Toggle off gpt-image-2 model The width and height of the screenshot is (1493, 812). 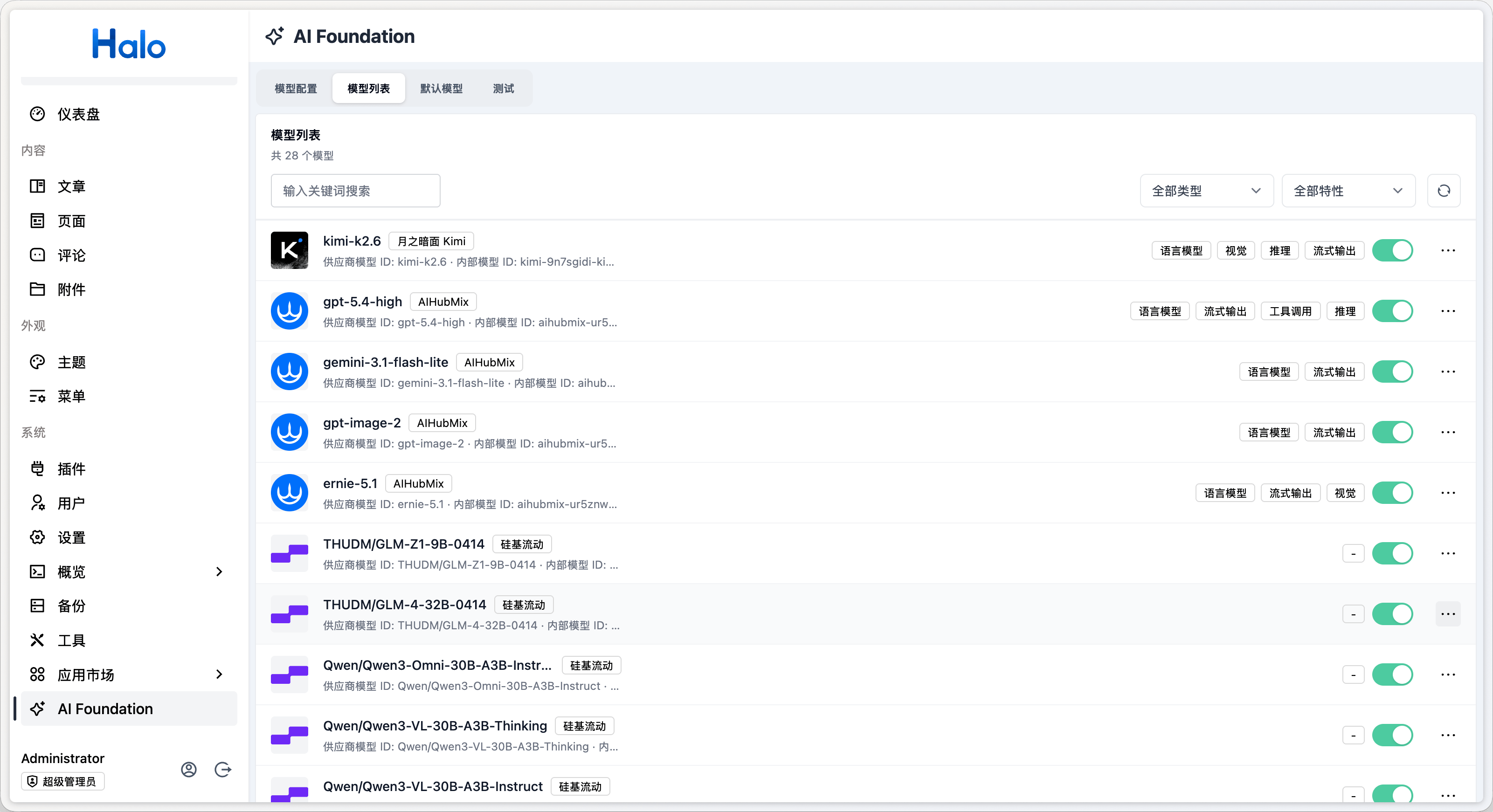pos(1392,433)
